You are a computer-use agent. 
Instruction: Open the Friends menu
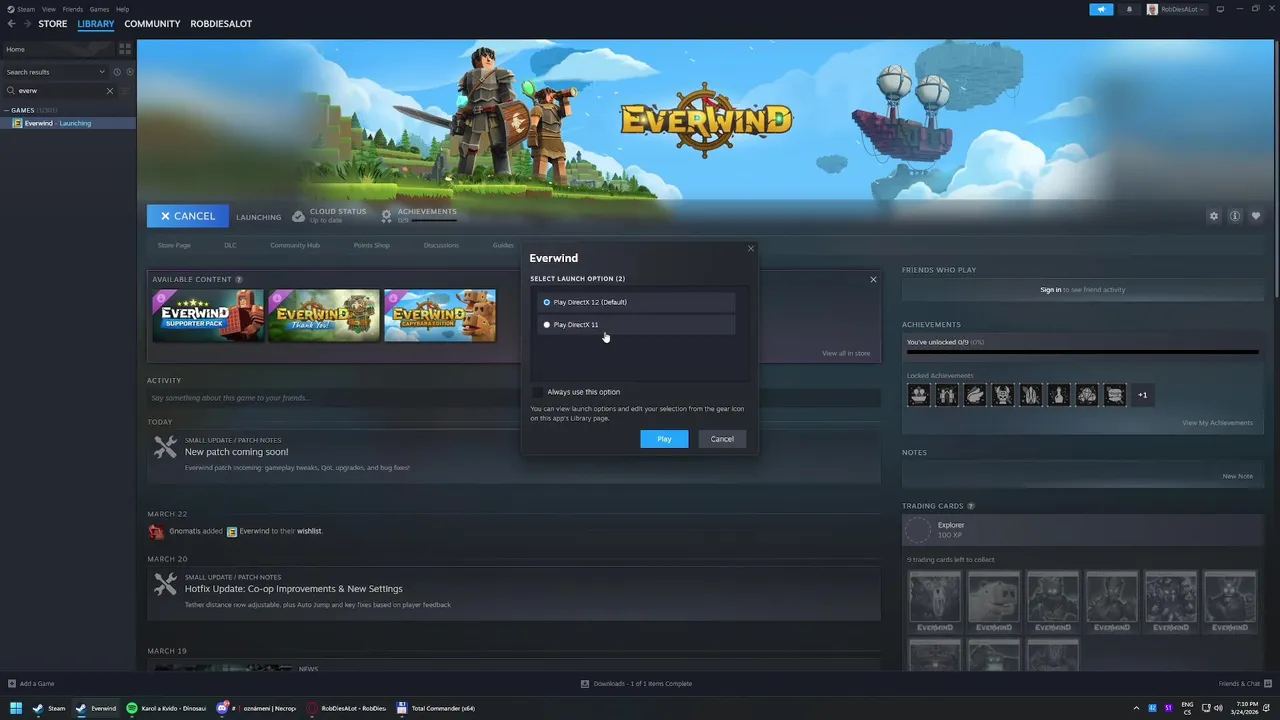[x=73, y=9]
